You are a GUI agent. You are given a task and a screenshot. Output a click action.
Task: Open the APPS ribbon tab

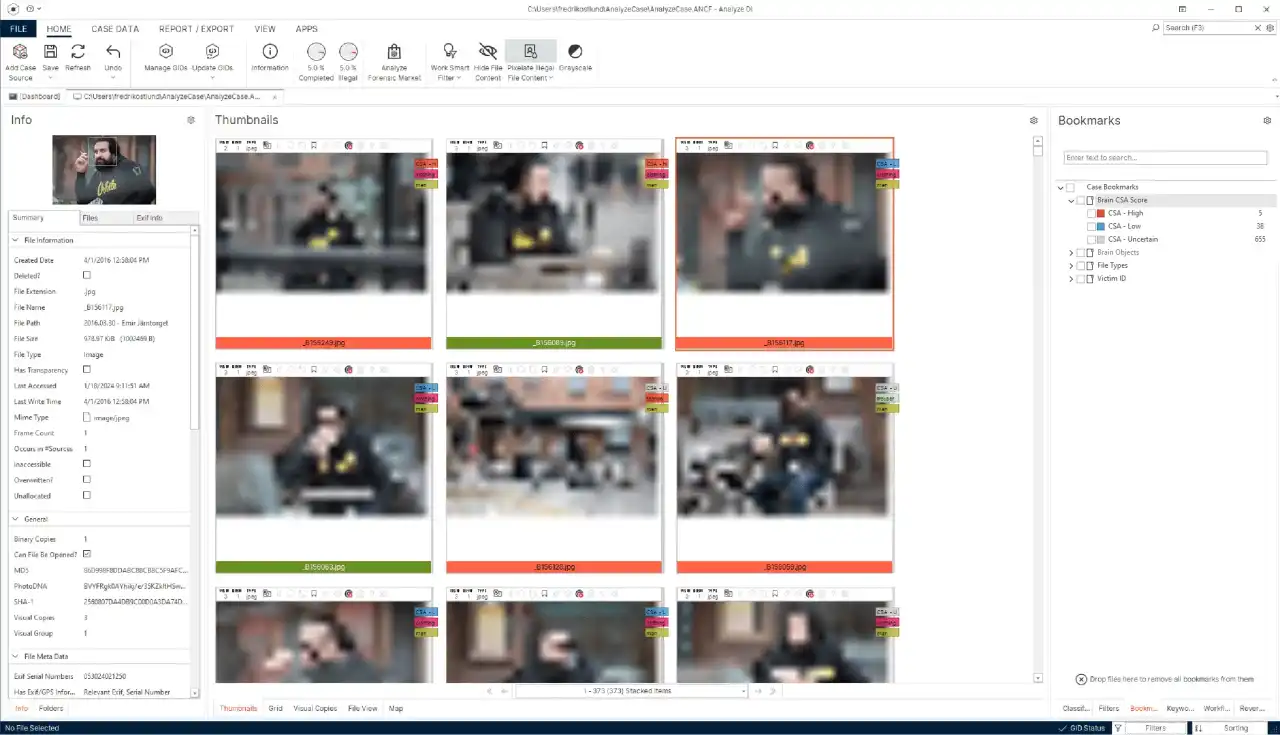pos(306,29)
